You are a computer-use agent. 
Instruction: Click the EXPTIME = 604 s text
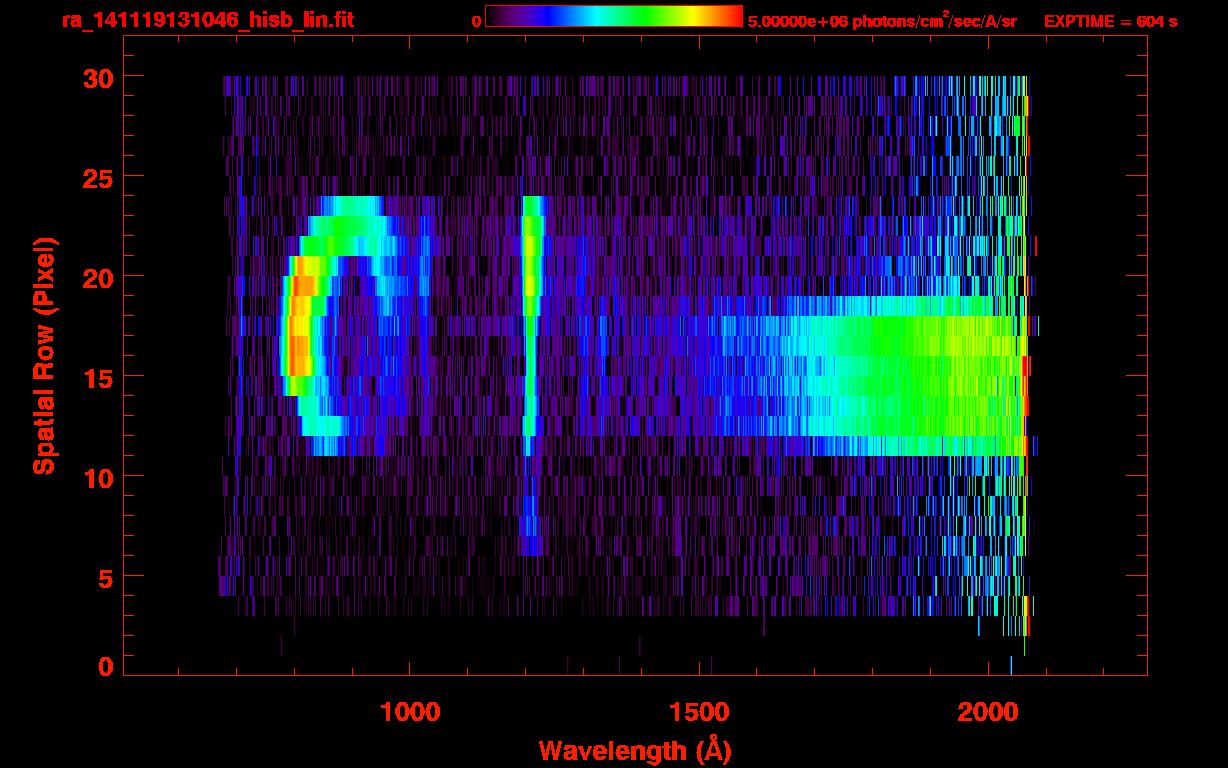click(1110, 20)
